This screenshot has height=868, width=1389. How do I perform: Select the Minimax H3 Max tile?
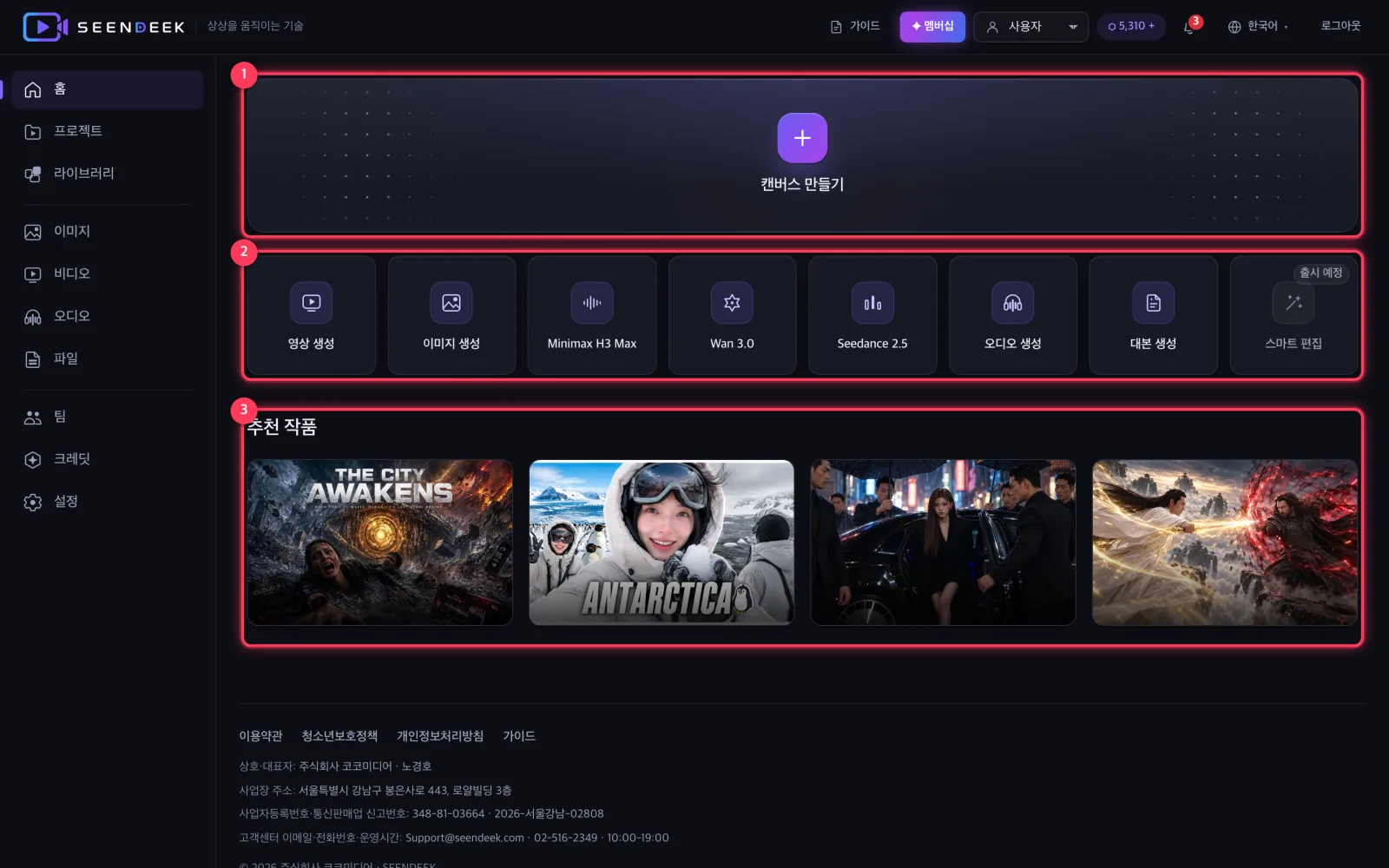[x=592, y=315]
